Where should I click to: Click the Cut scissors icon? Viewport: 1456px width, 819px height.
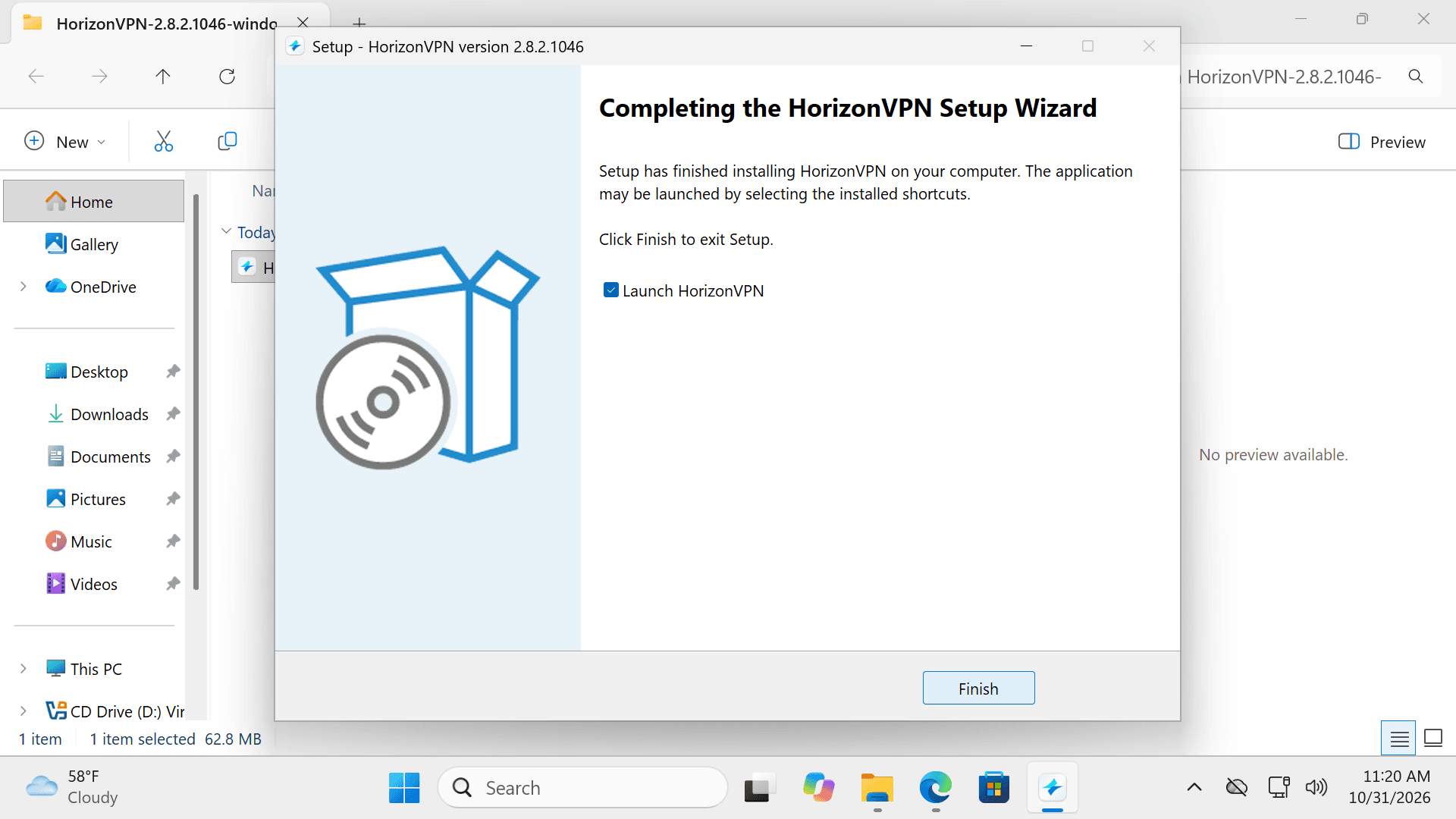(x=163, y=141)
